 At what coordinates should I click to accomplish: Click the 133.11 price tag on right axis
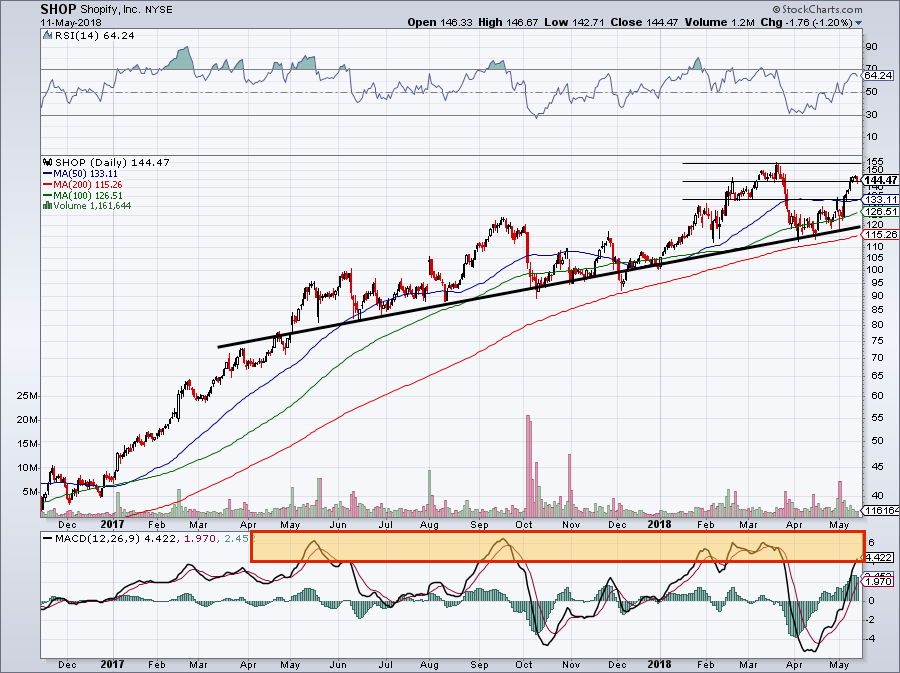[881, 200]
